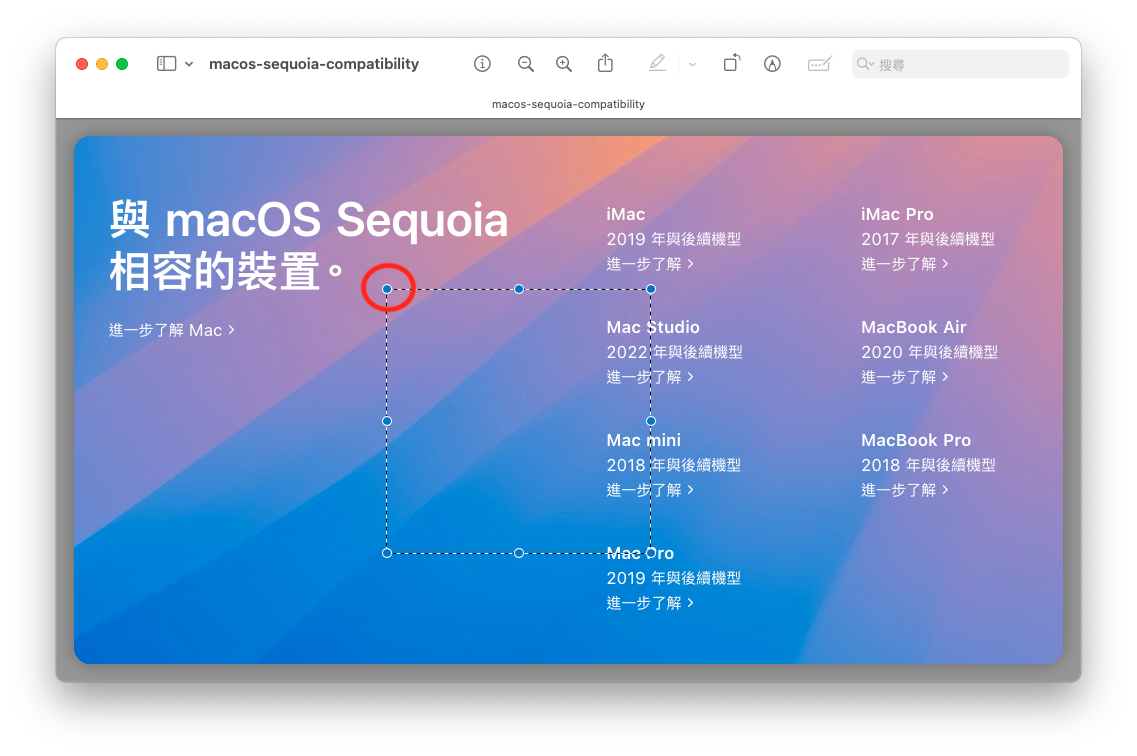Click the 相容的裝置 headline line
The height and width of the screenshot is (756, 1137).
(x=226, y=271)
